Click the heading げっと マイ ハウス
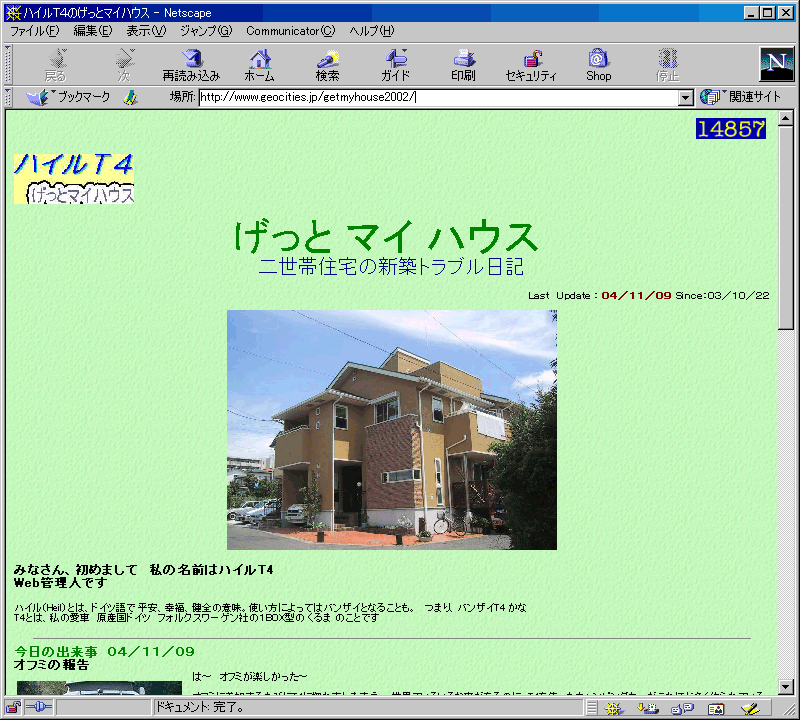The height and width of the screenshot is (720, 800). click(x=386, y=237)
